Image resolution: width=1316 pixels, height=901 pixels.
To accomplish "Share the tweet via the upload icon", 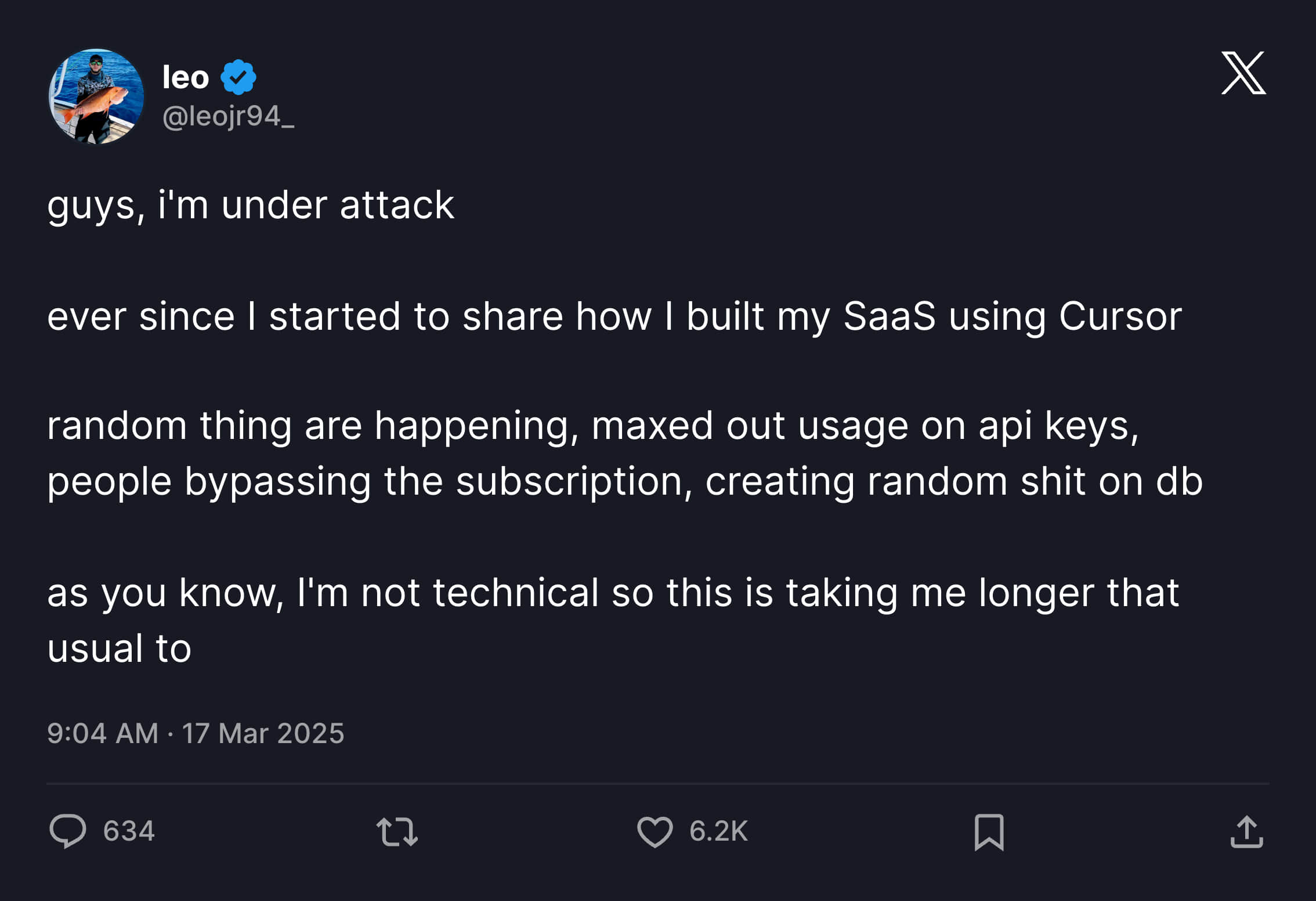I will (1246, 831).
